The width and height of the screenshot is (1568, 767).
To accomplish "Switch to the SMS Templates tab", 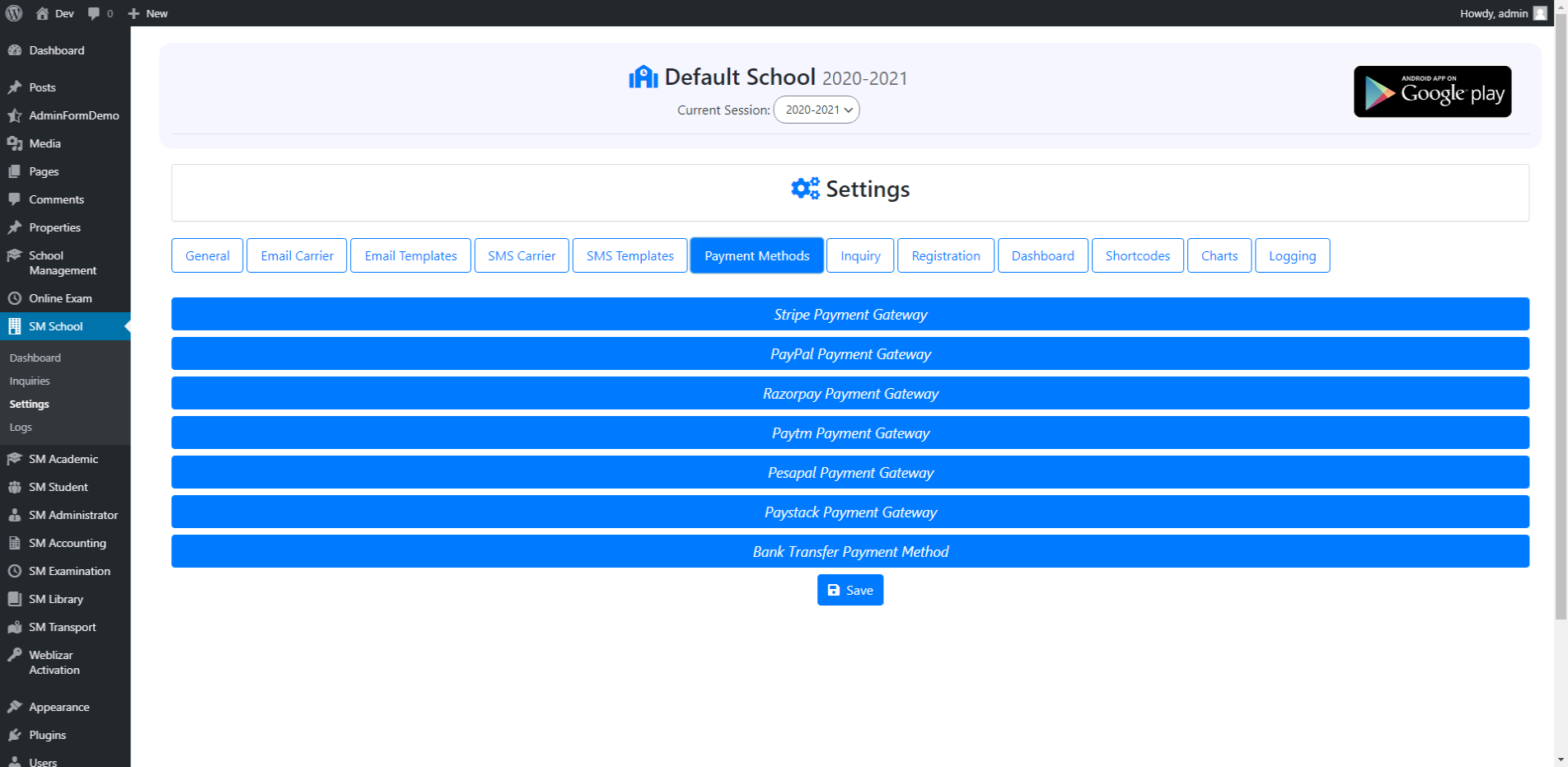I will 630,255.
